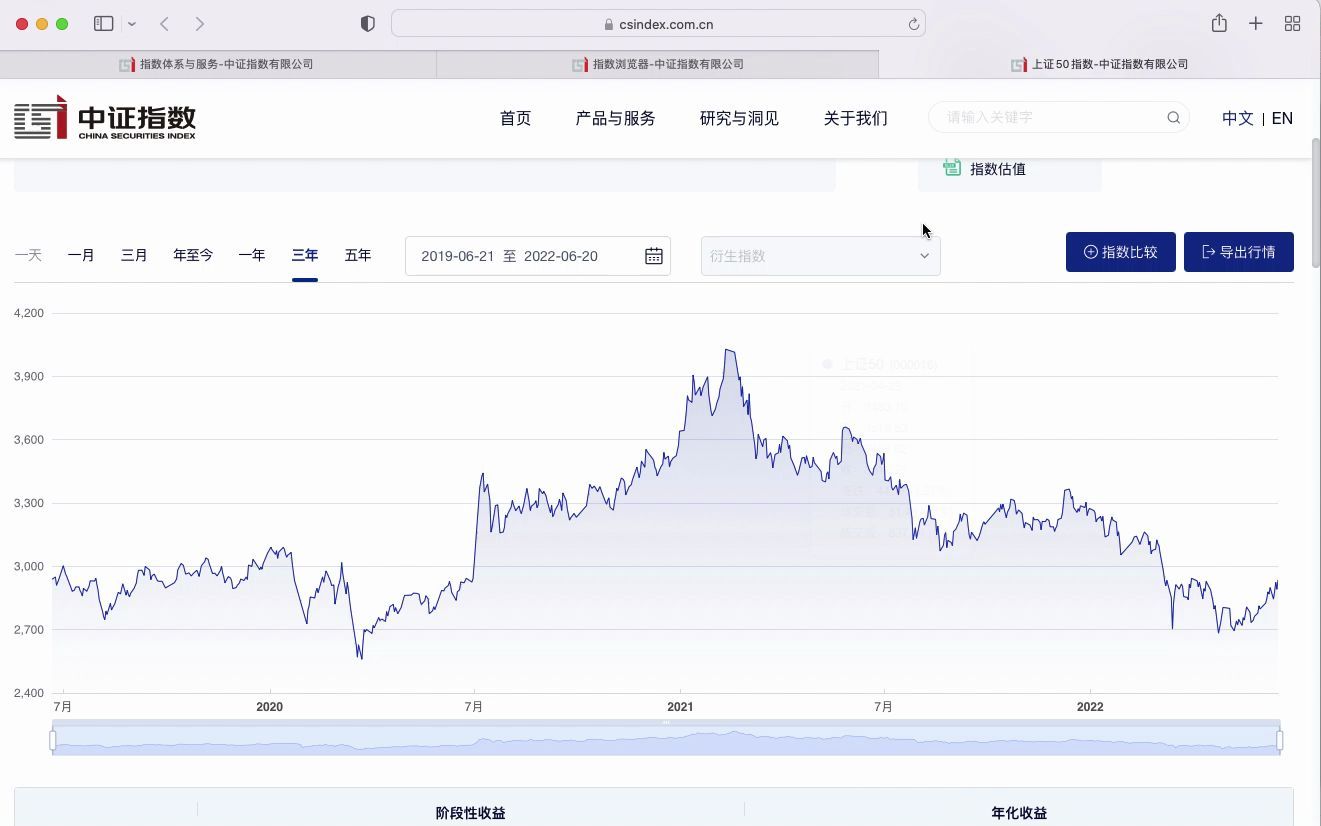This screenshot has height=826, width=1321.
Task: Expand the sidebar chevron in Safari toolbar
Action: point(131,22)
